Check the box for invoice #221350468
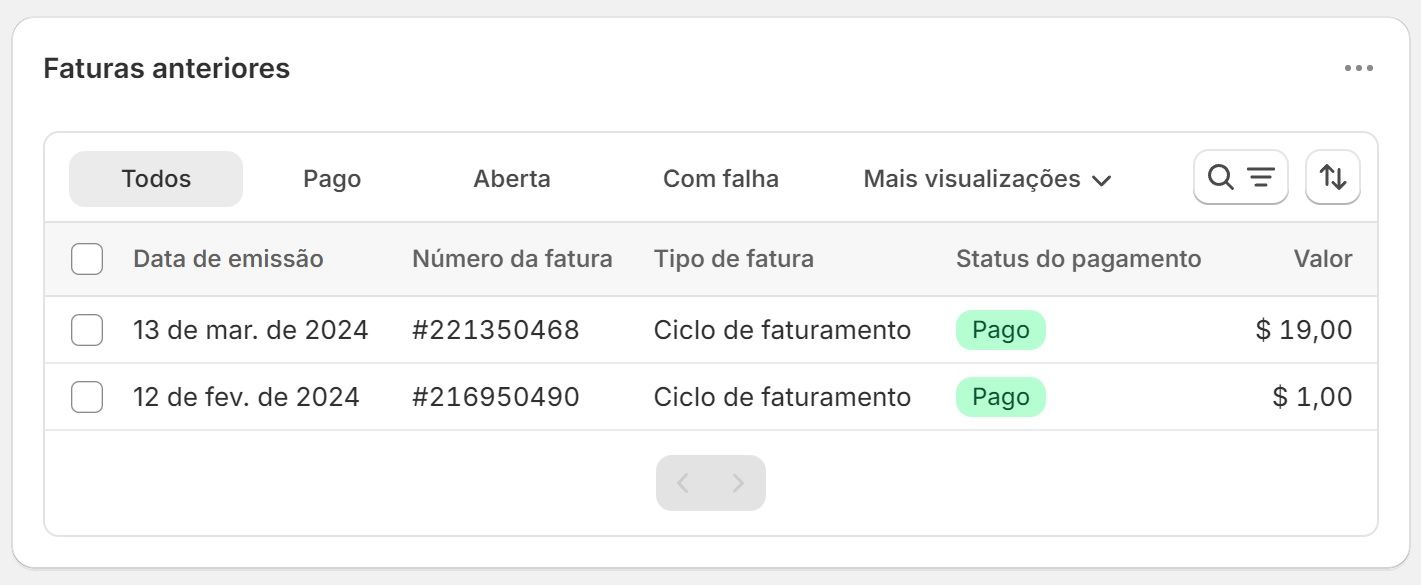The width and height of the screenshot is (1421, 585). click(x=87, y=330)
